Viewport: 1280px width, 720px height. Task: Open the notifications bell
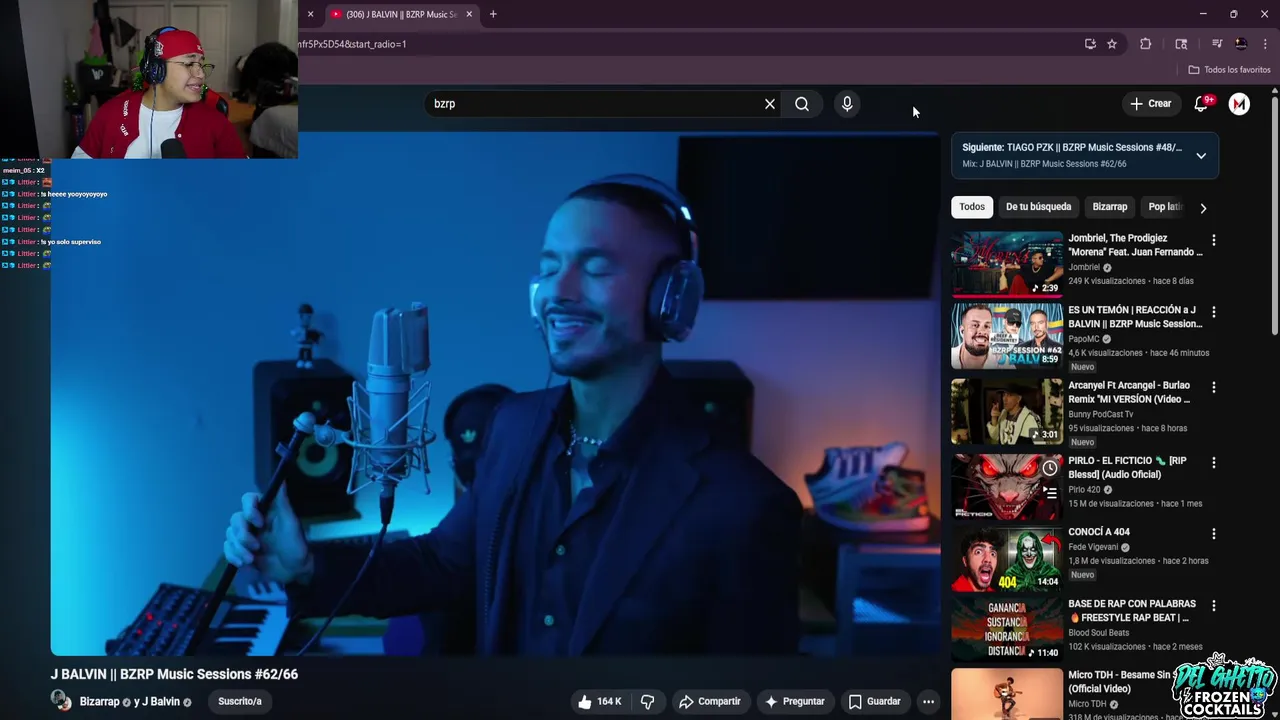click(x=1202, y=104)
